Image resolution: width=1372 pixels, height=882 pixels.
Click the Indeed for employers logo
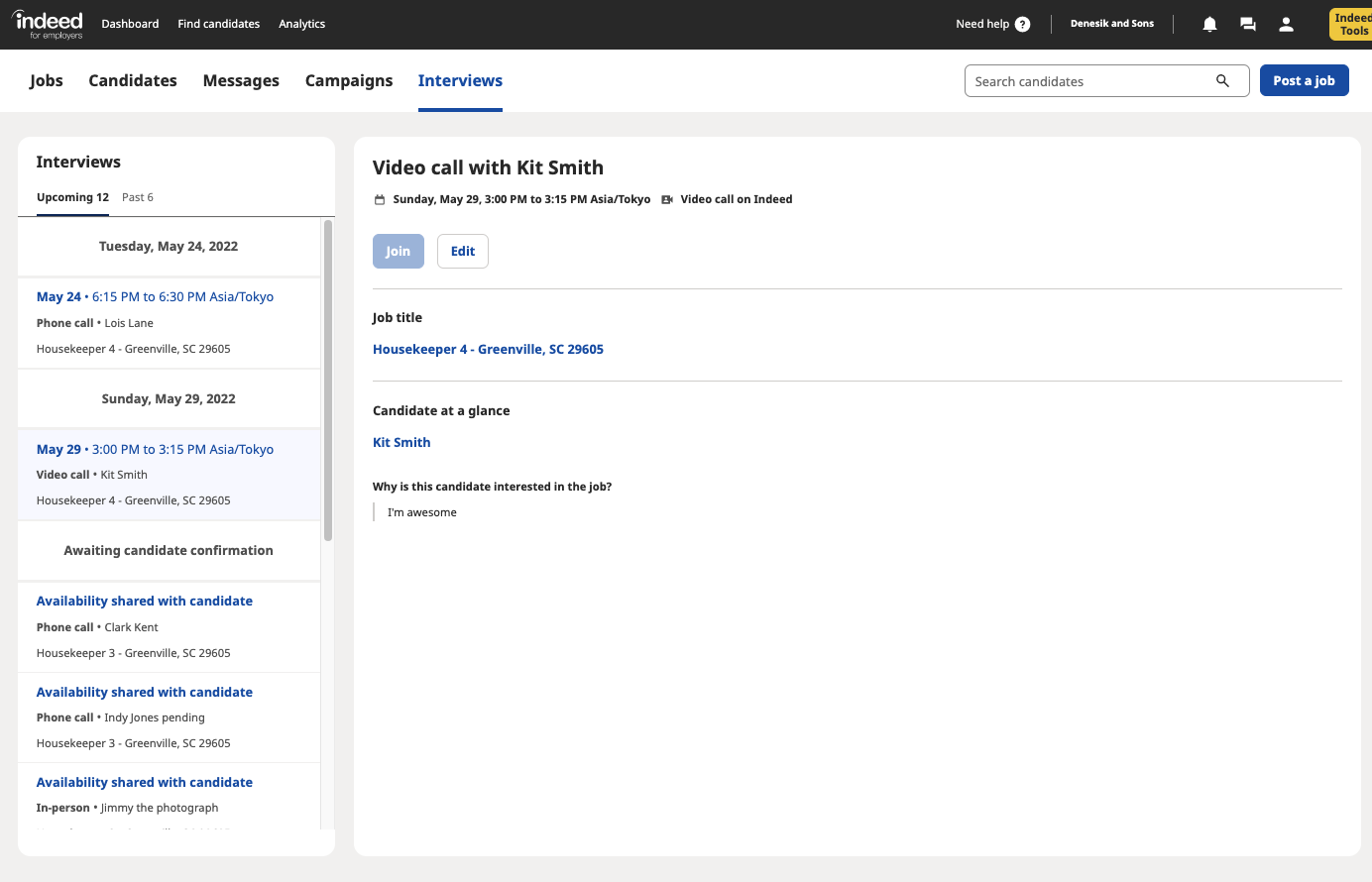48,24
